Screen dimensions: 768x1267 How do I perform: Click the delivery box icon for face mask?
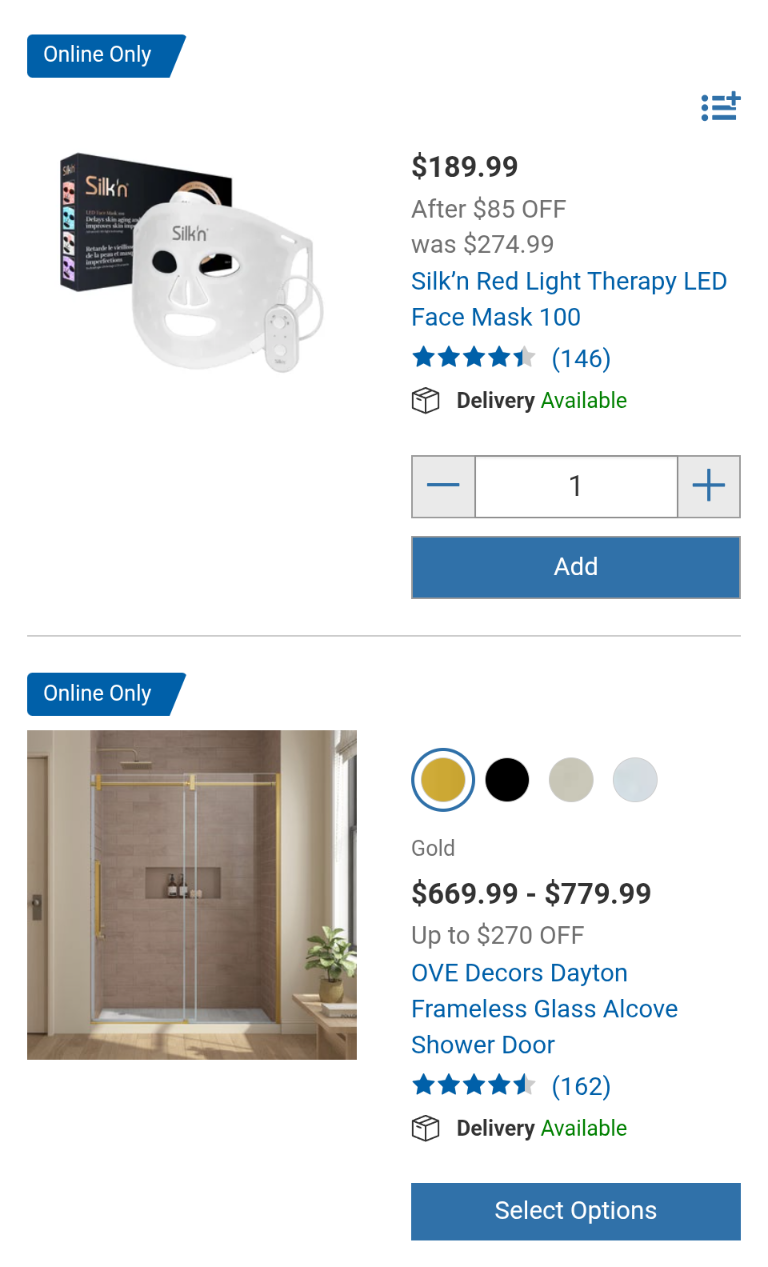coord(426,401)
